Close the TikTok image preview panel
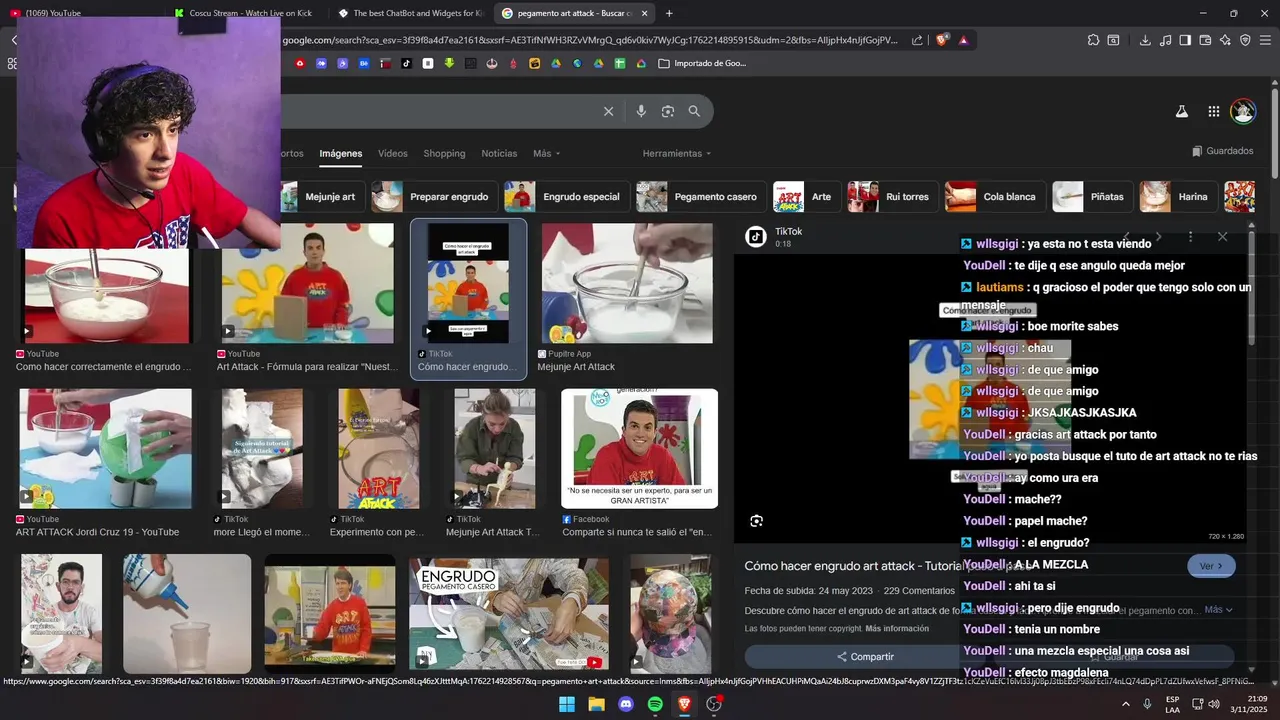This screenshot has height=720, width=1280. pyautogui.click(x=1222, y=237)
